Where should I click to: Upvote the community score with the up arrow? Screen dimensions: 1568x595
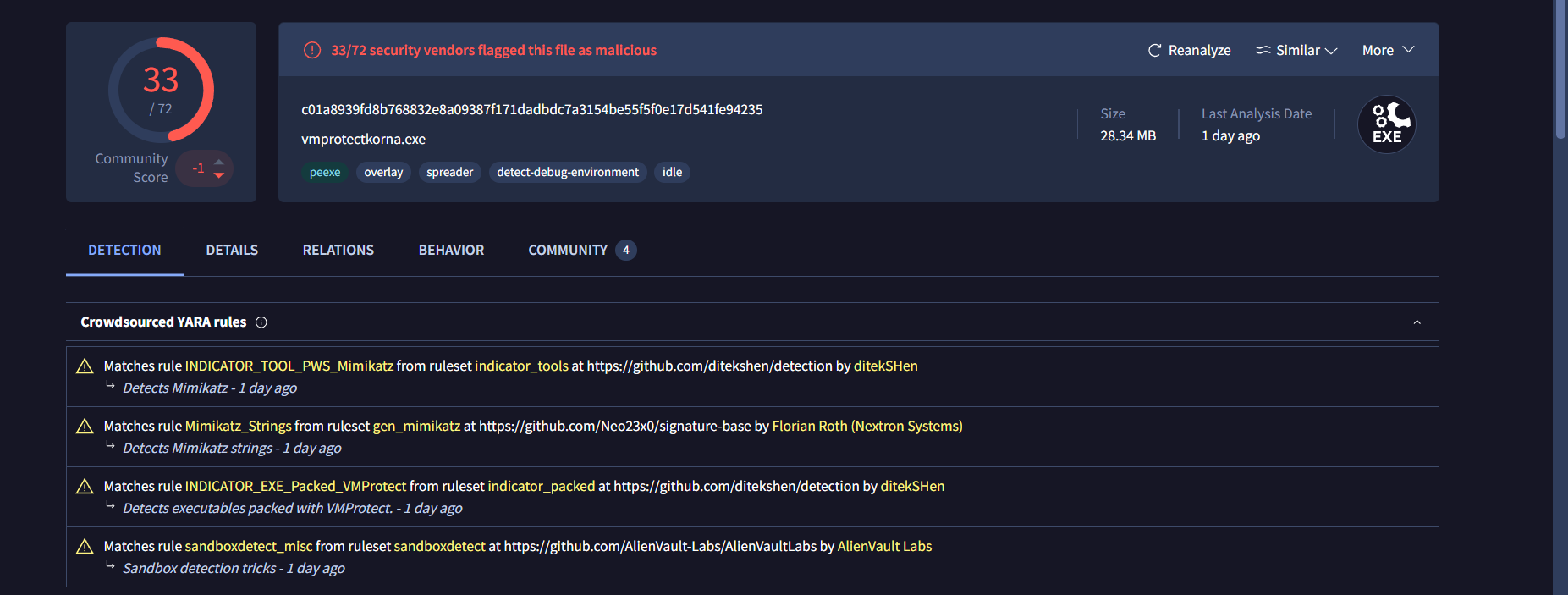(219, 161)
